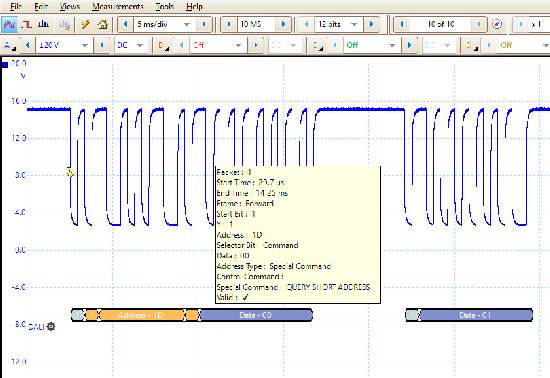Switch to Persistence mode icon

[x=26, y=25]
